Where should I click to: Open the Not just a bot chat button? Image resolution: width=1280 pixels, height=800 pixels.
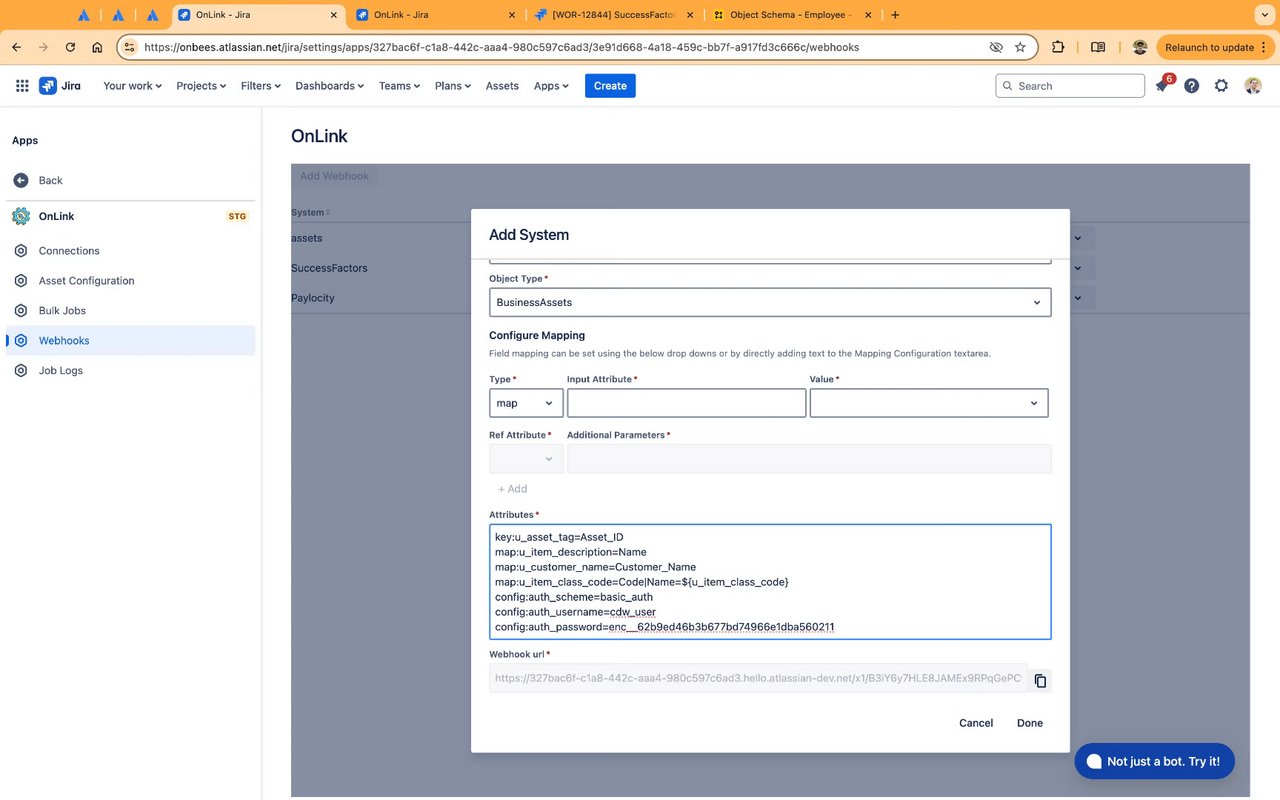point(1154,761)
